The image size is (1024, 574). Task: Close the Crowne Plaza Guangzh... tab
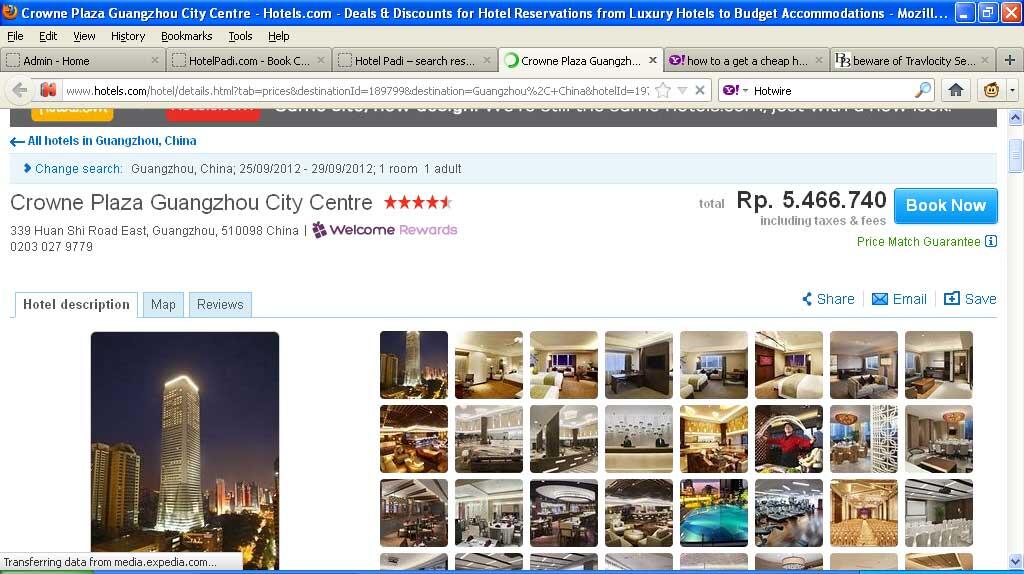(x=652, y=60)
